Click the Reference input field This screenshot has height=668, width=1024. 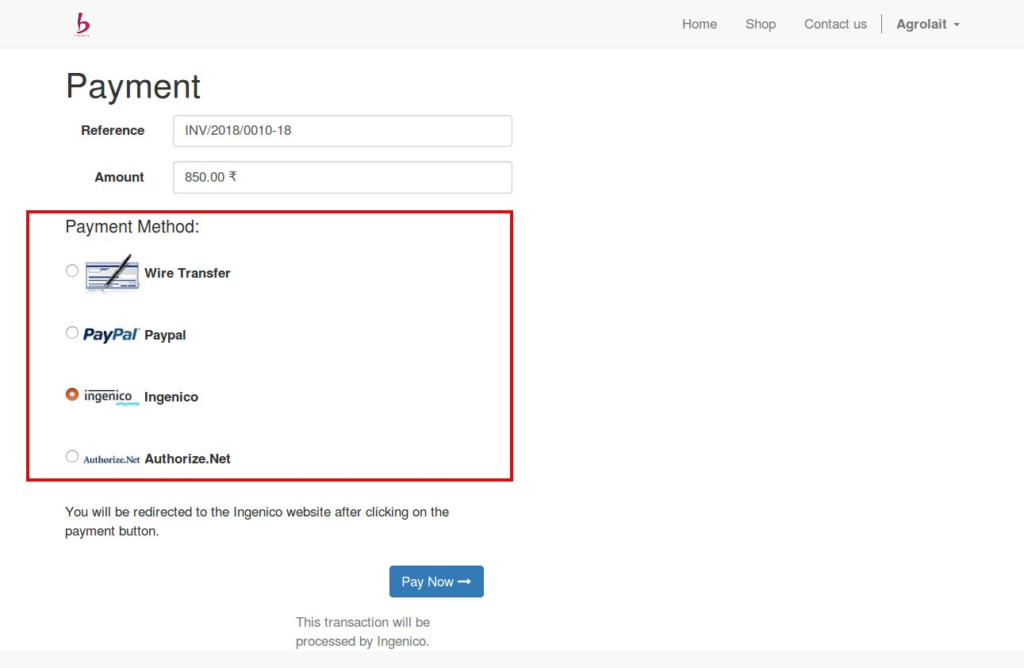[342, 131]
